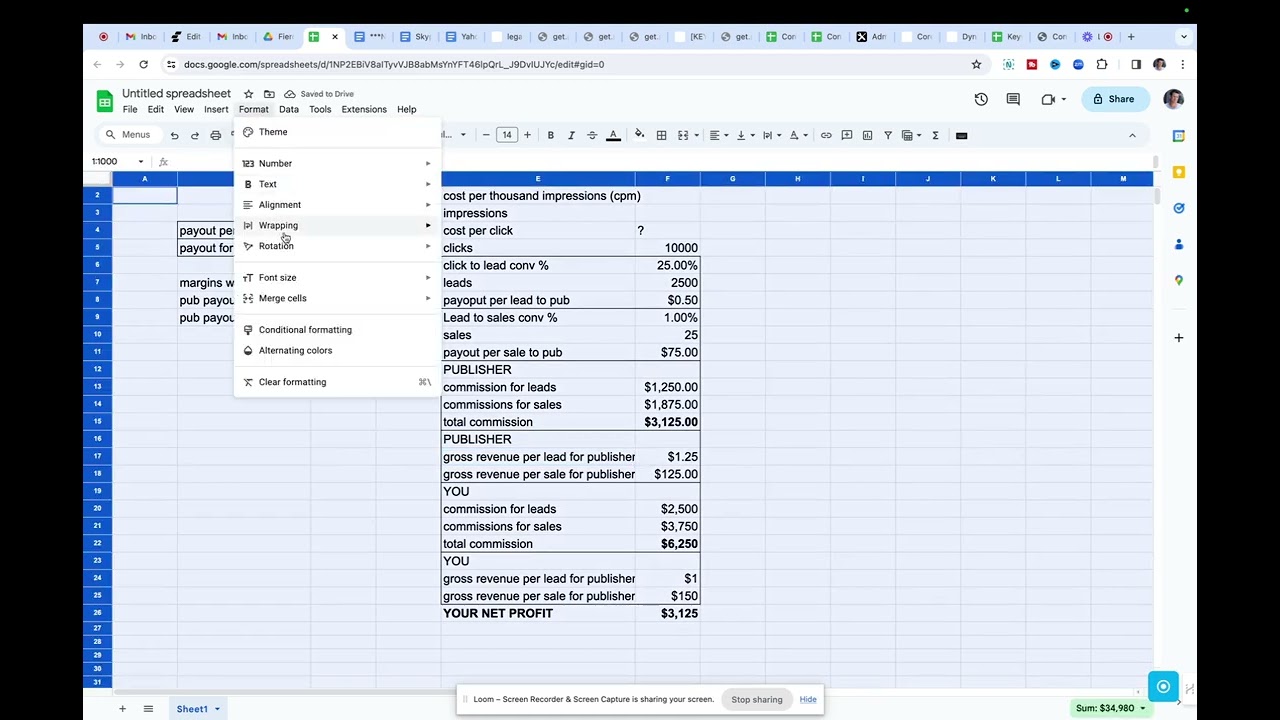Click the Saved to Drive status
This screenshot has width=1280, height=720.
319,94
